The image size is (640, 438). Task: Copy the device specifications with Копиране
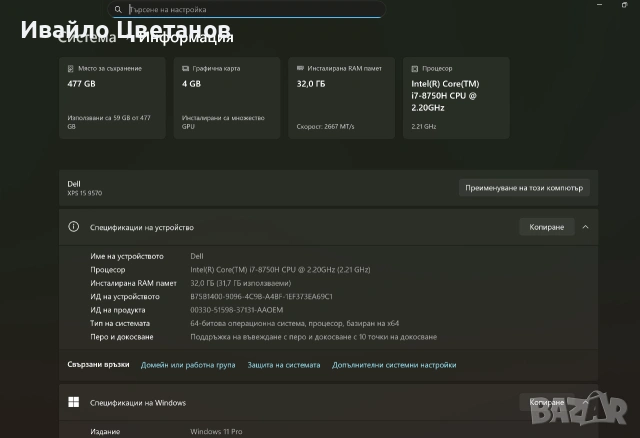click(x=547, y=227)
